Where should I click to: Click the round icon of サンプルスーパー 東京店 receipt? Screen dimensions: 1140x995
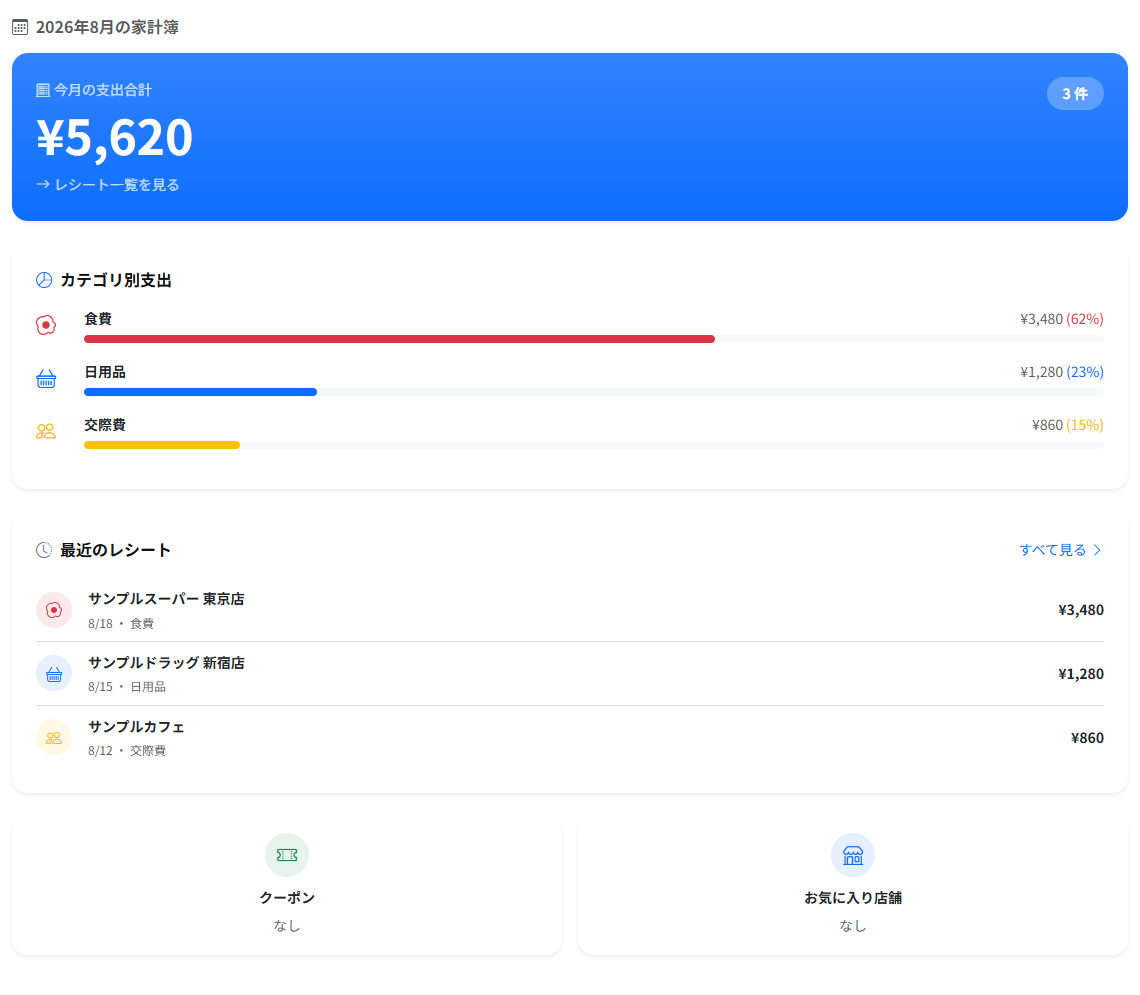[54, 610]
